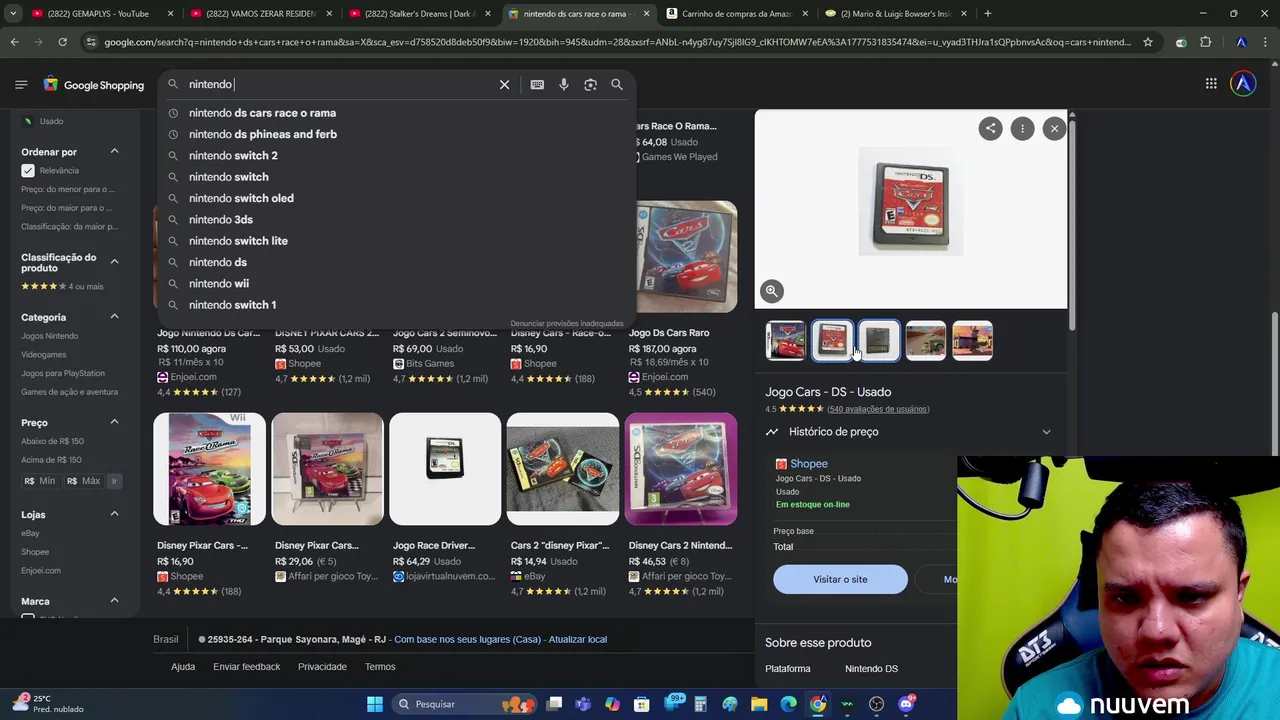Click the Min price input field
Image resolution: width=1280 pixels, height=720 pixels.
click(40, 481)
